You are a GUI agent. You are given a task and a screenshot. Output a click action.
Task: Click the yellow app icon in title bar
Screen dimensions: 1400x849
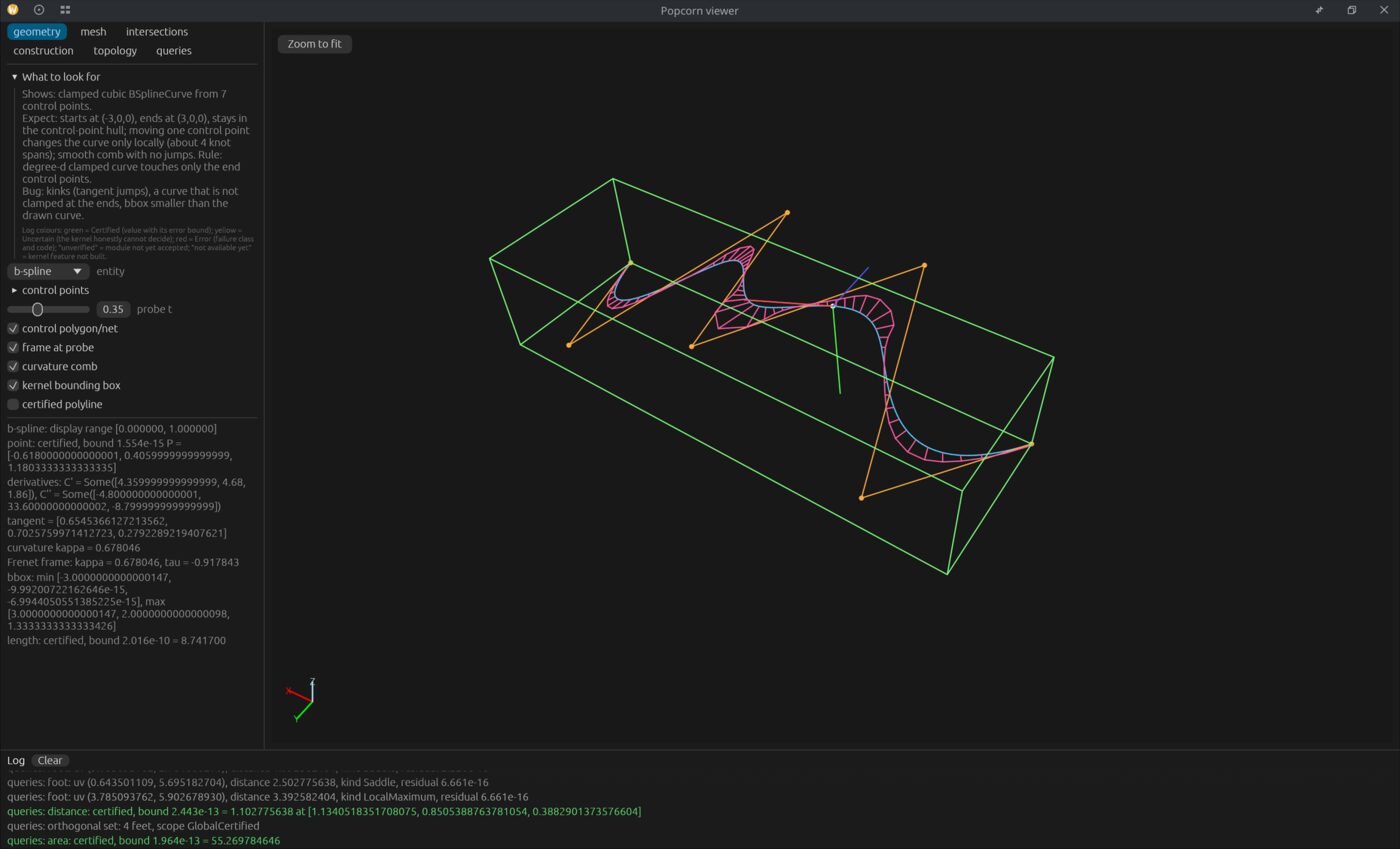12,10
